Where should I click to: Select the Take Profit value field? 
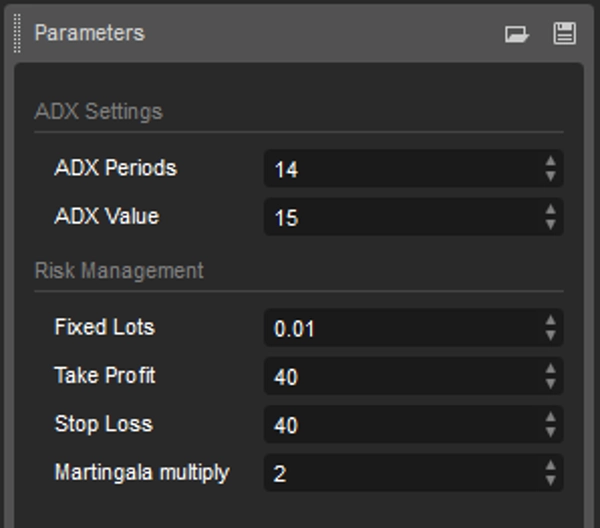(400, 377)
